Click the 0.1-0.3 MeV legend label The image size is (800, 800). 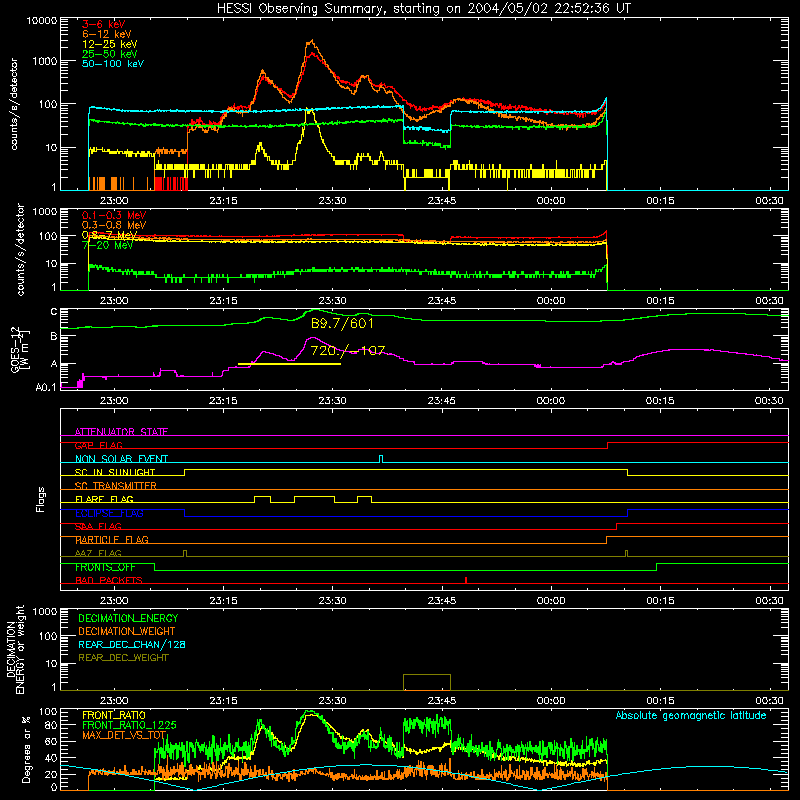tap(114, 215)
